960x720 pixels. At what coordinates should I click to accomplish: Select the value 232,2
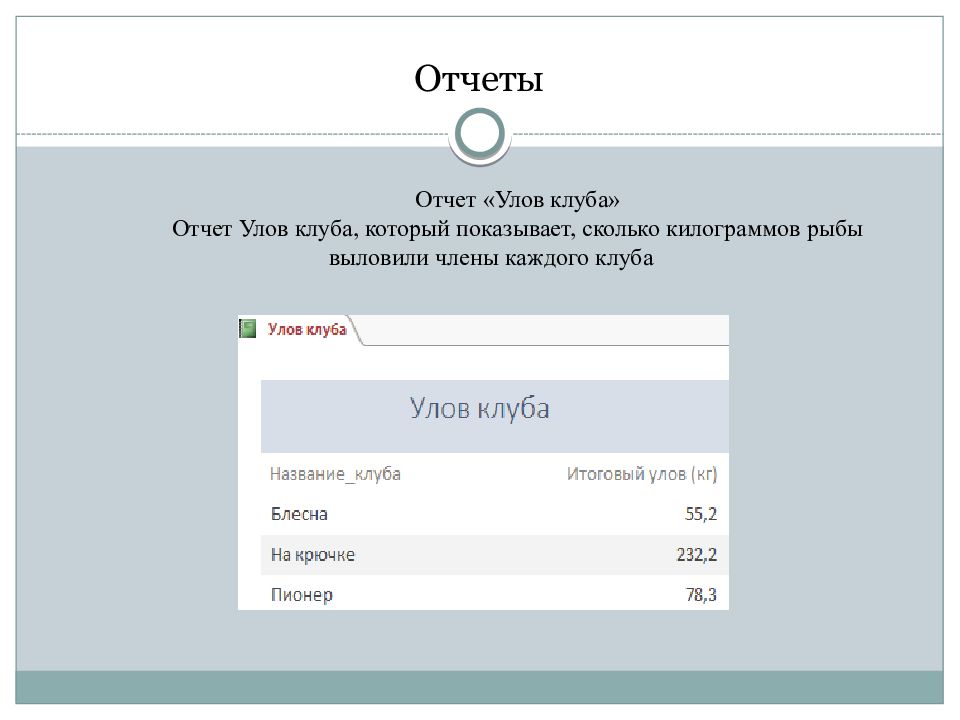[697, 555]
